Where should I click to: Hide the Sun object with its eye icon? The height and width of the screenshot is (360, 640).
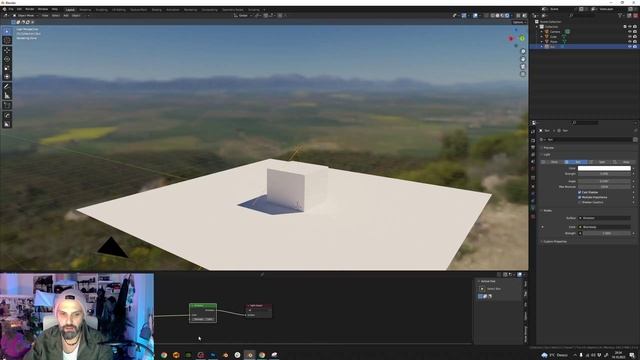[x=630, y=47]
